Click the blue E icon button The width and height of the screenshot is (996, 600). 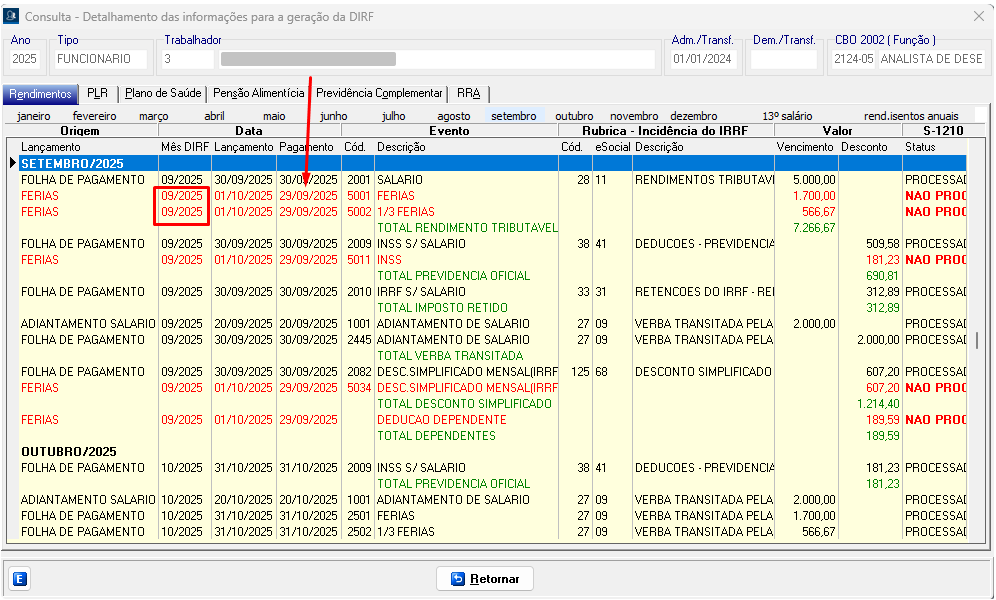tap(20, 579)
